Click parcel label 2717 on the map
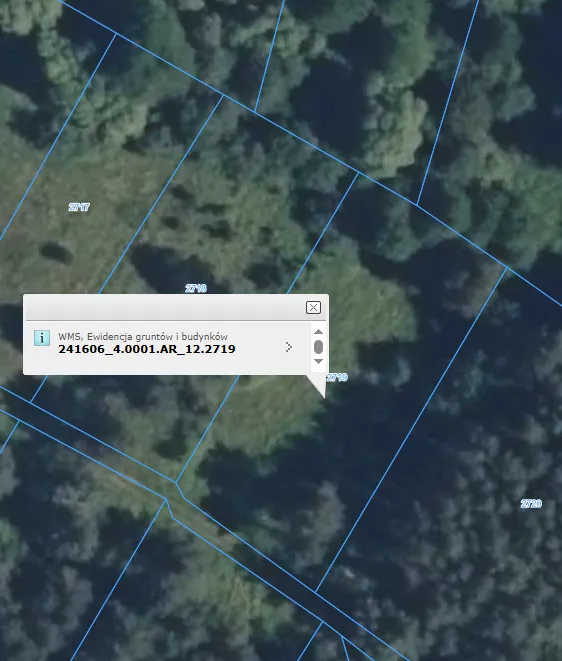The width and height of the screenshot is (562, 661). [x=79, y=207]
